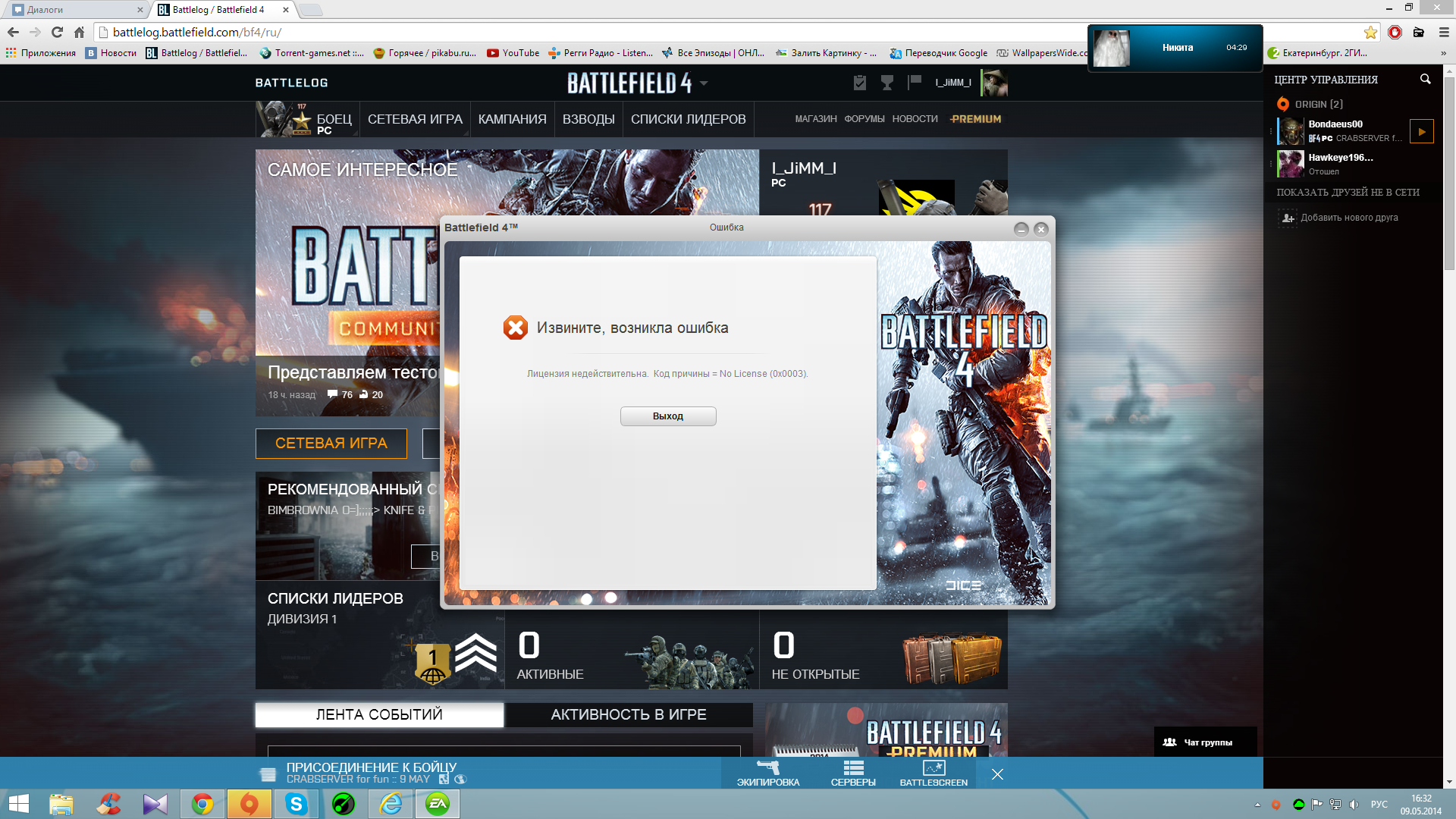
Task: Join Bondaeus00 with the play button
Action: [x=1422, y=131]
